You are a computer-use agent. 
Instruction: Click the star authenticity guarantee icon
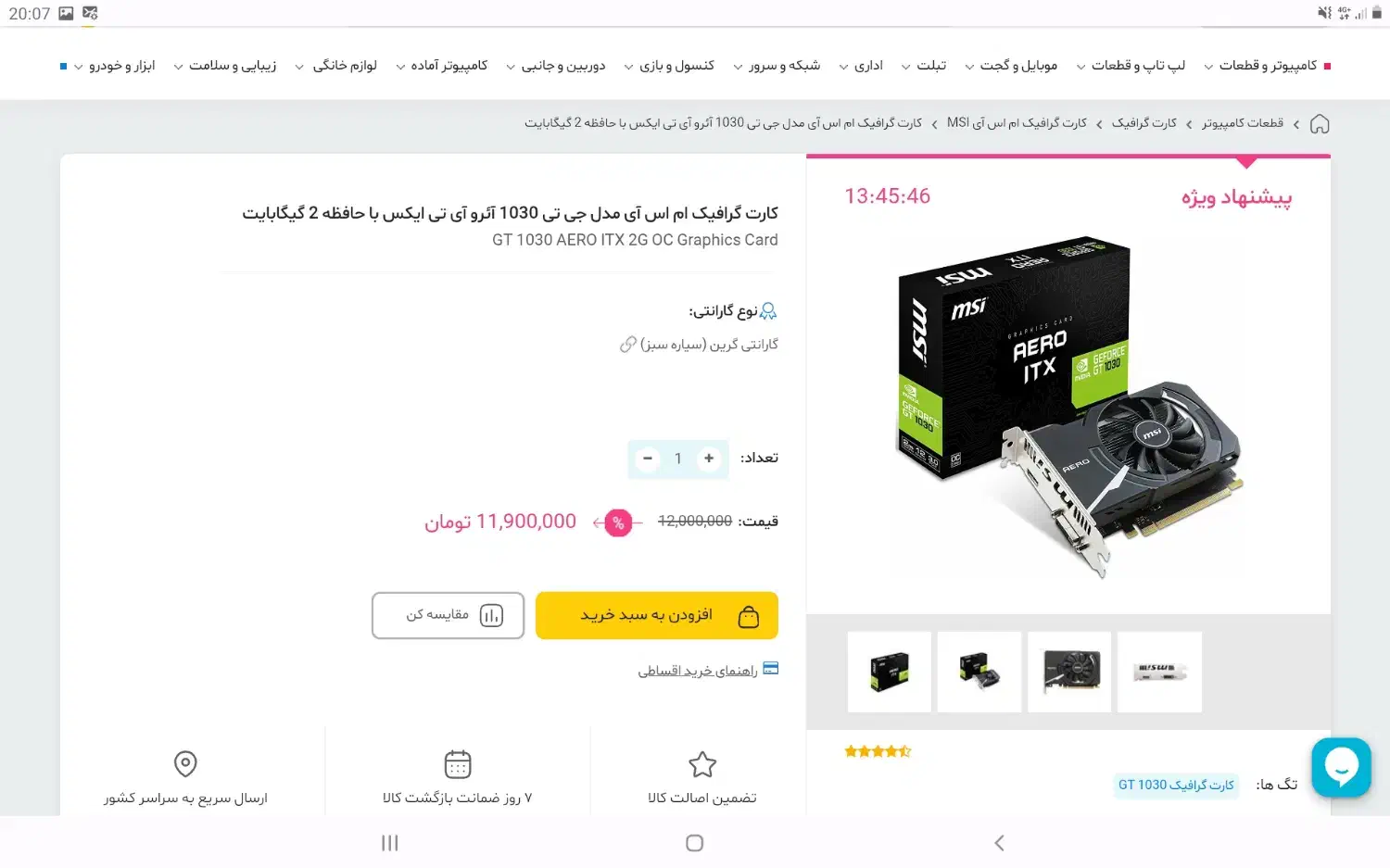click(702, 764)
